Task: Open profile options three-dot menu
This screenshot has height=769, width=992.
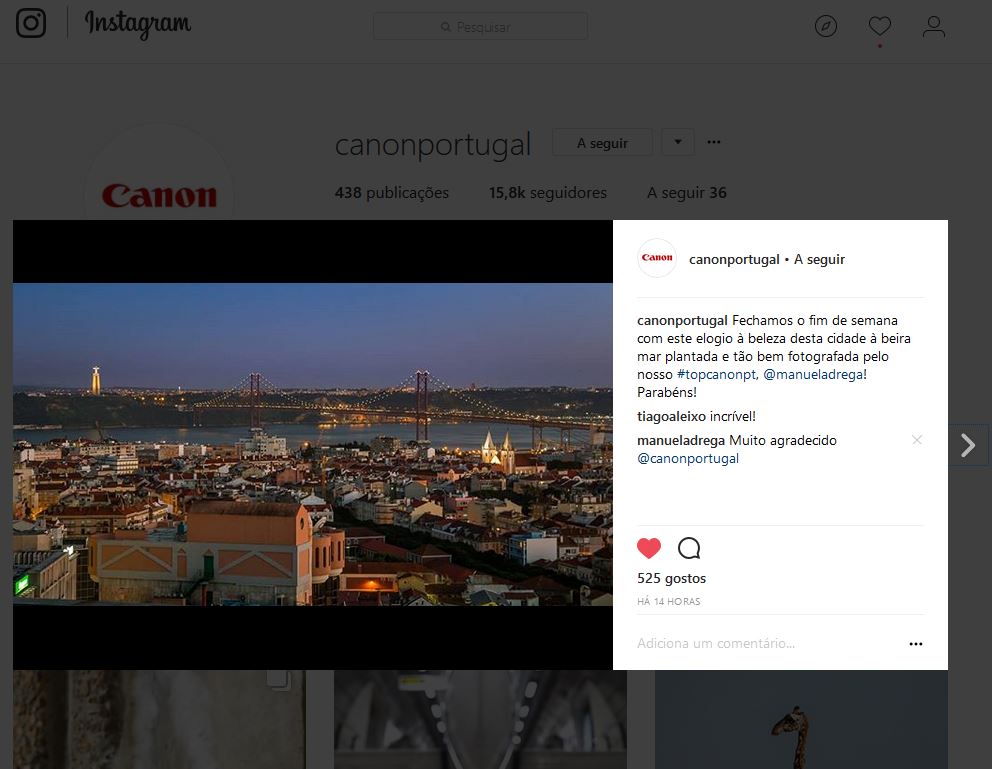Action: pyautogui.click(x=714, y=142)
